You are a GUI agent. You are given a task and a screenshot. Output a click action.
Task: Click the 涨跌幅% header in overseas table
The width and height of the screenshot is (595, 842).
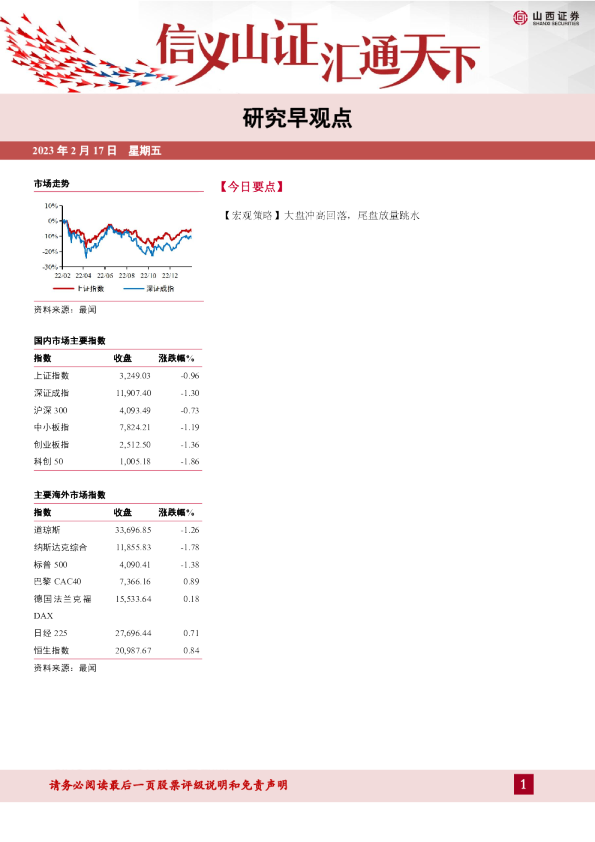tap(176, 512)
